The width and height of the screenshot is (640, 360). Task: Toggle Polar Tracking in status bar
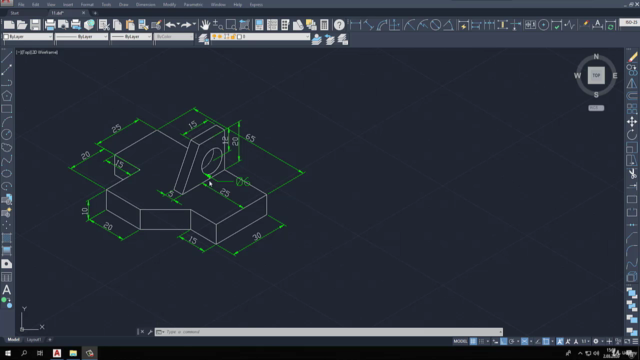512,341
